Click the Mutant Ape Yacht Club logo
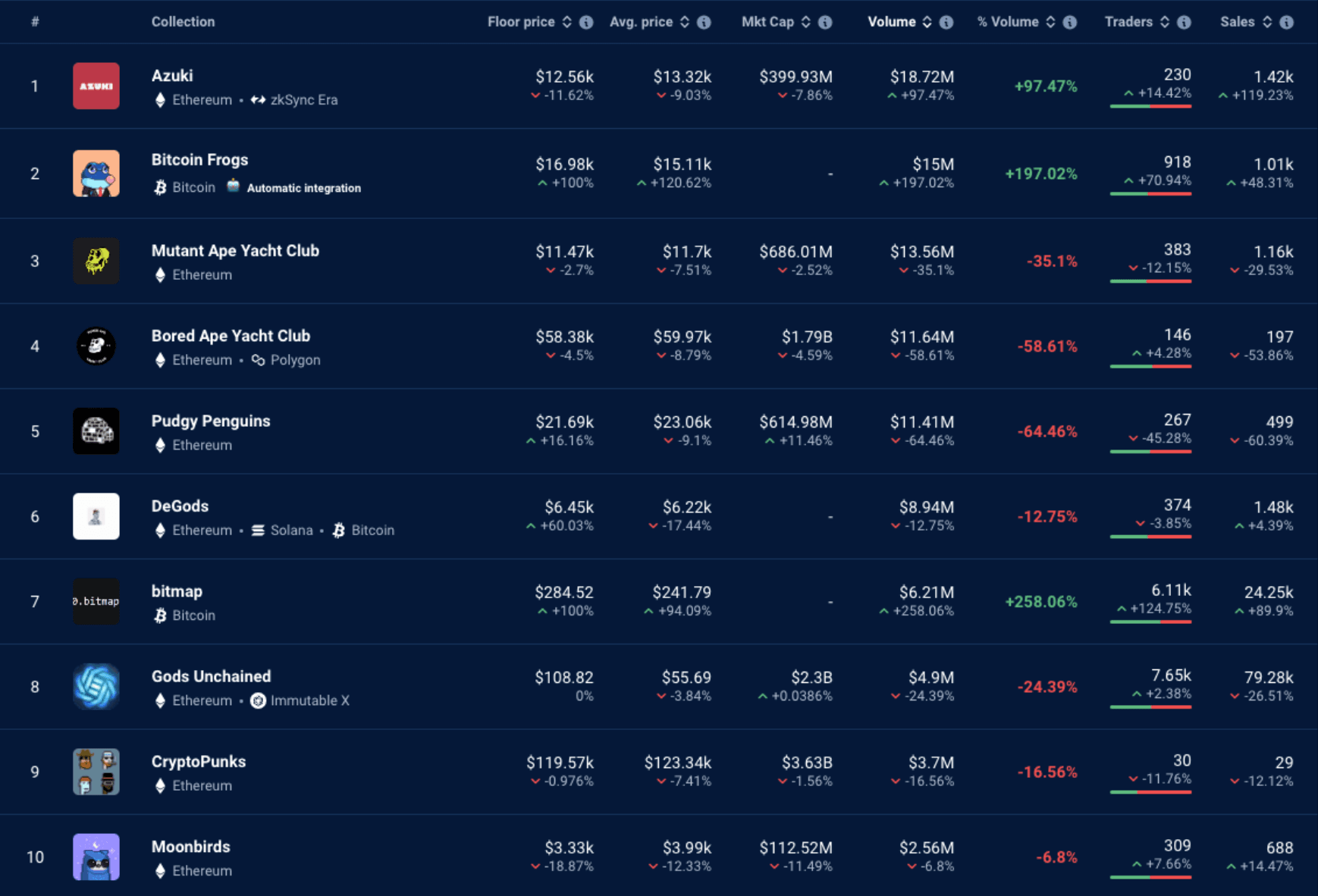 (96, 261)
